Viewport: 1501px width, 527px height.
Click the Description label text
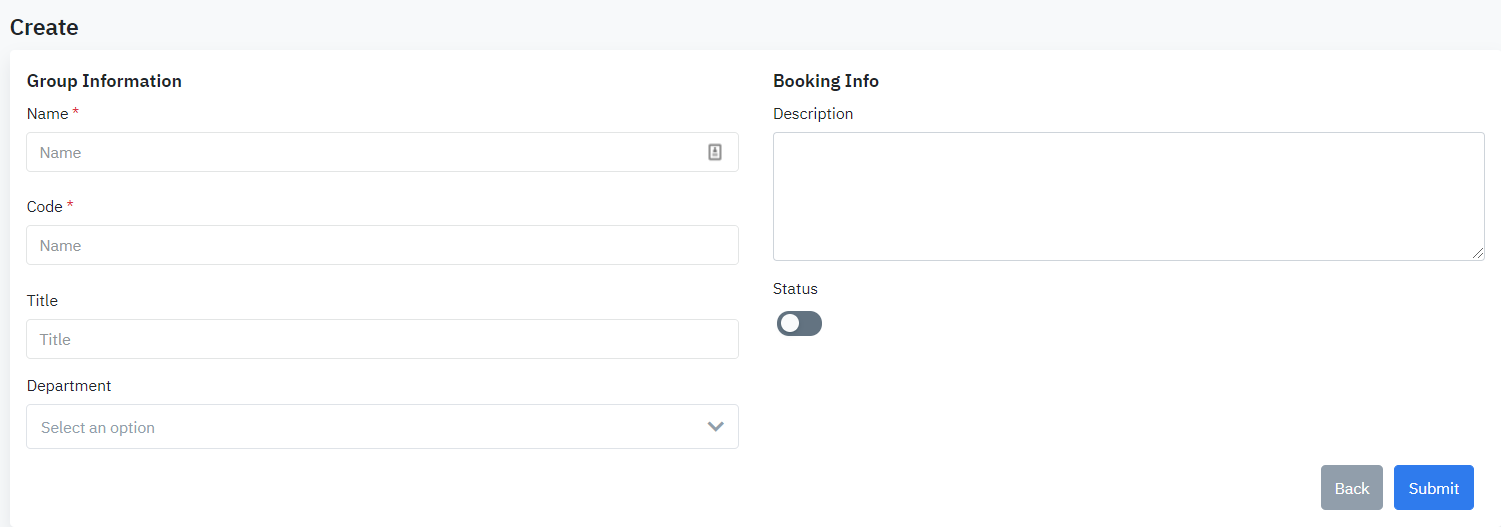pos(813,114)
